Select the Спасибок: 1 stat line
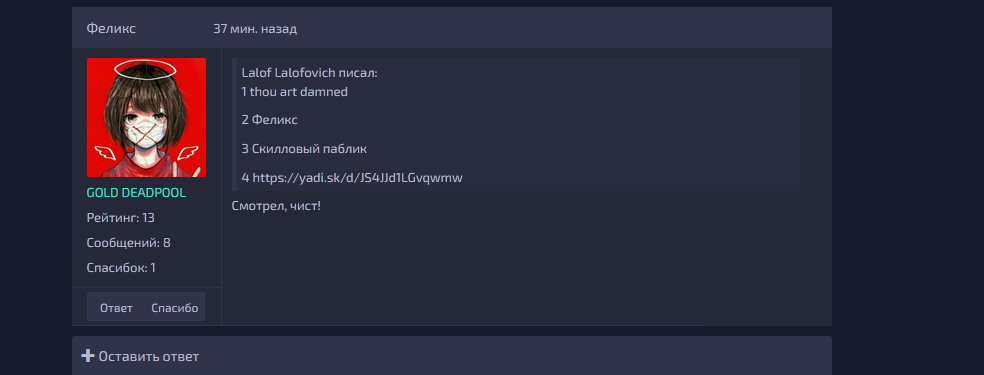 121,268
